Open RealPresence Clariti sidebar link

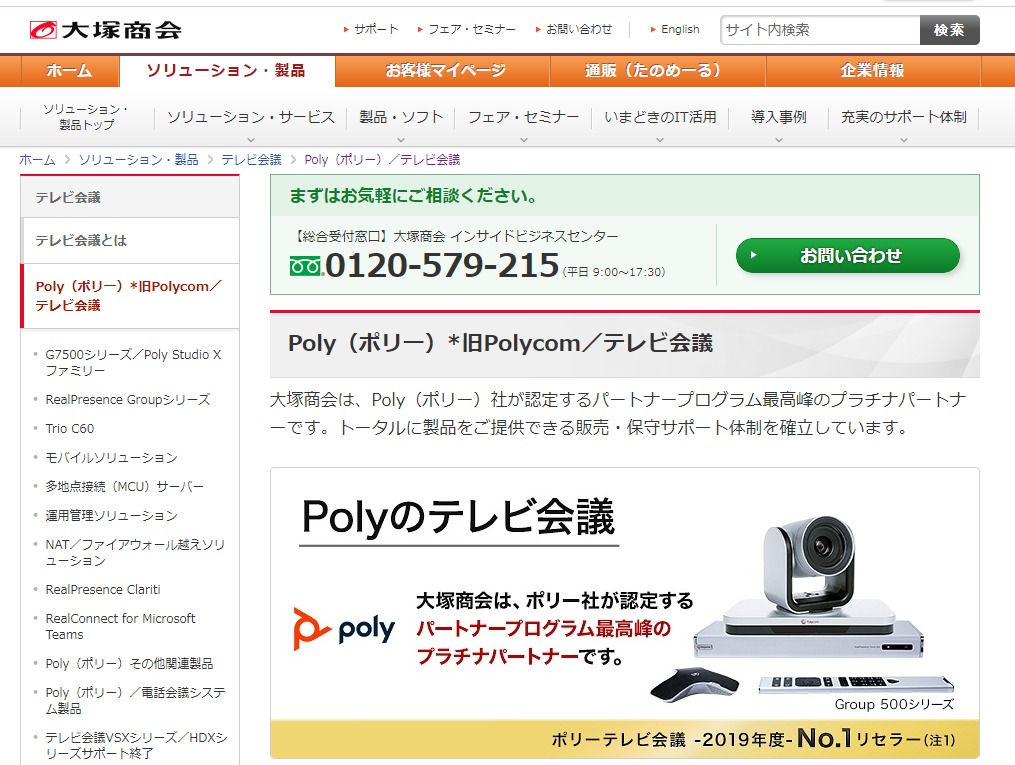point(103,590)
